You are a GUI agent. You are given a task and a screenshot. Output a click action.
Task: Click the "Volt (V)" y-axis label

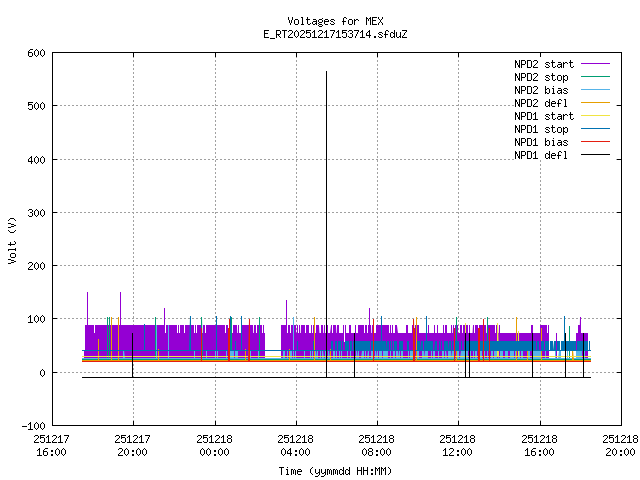pyautogui.click(x=12, y=239)
